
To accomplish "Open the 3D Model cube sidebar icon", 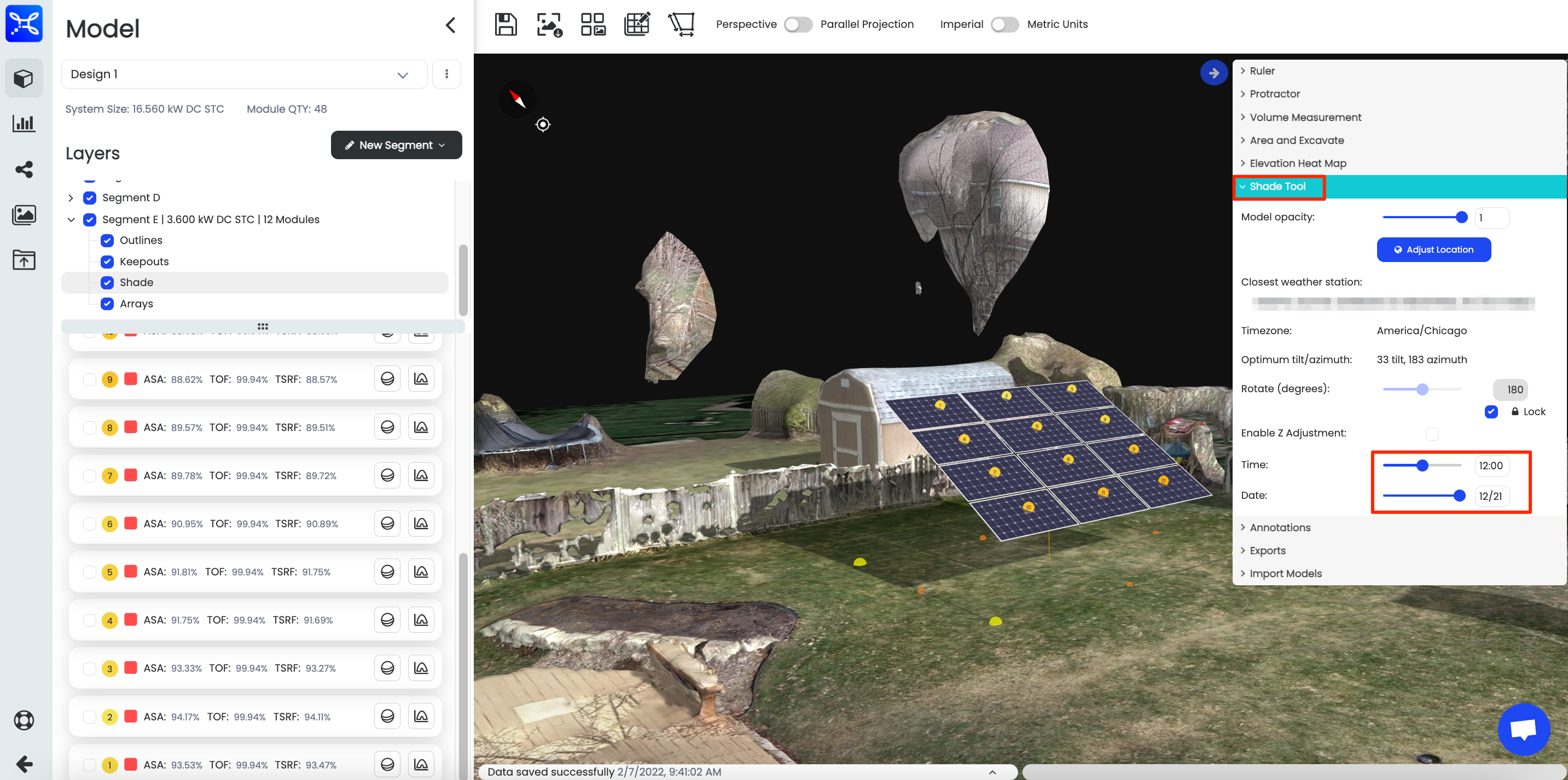I will pyautogui.click(x=24, y=78).
